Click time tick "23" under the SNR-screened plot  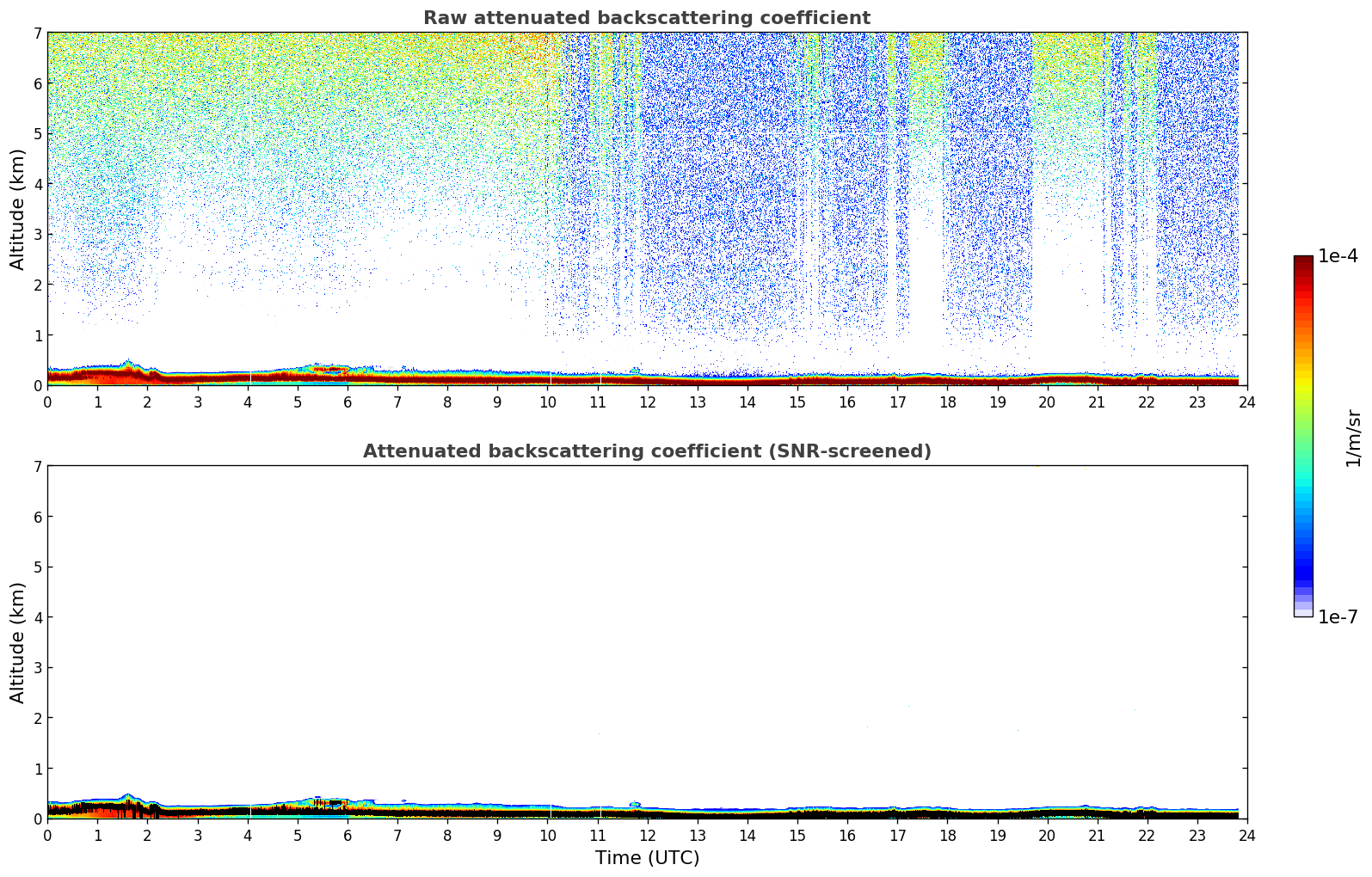[x=1197, y=836]
